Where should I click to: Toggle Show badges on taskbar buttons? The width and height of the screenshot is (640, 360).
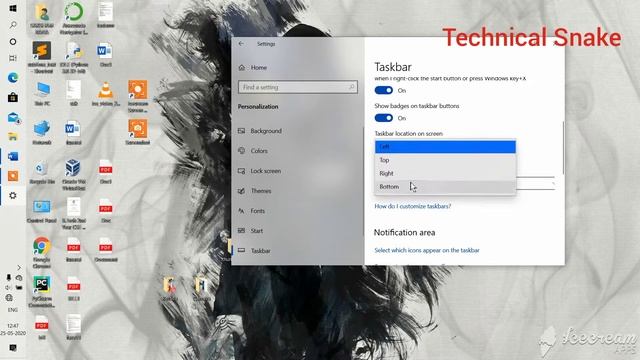383,118
